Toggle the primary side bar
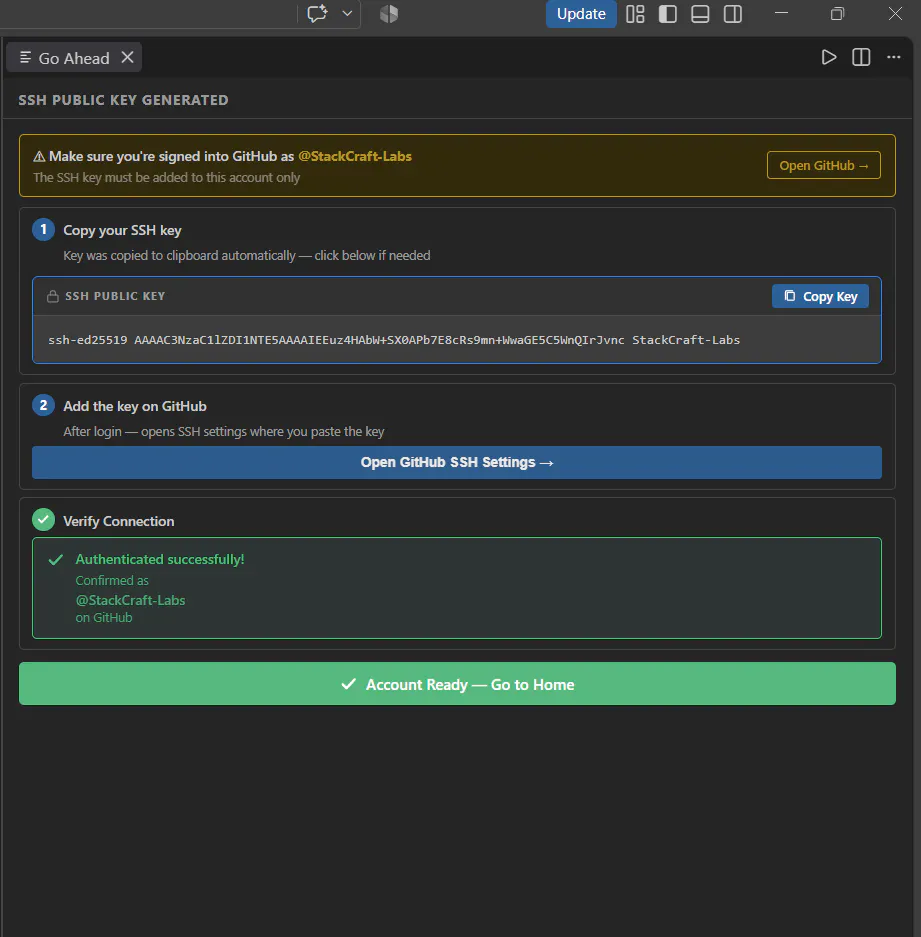This screenshot has width=921, height=937. (x=668, y=14)
